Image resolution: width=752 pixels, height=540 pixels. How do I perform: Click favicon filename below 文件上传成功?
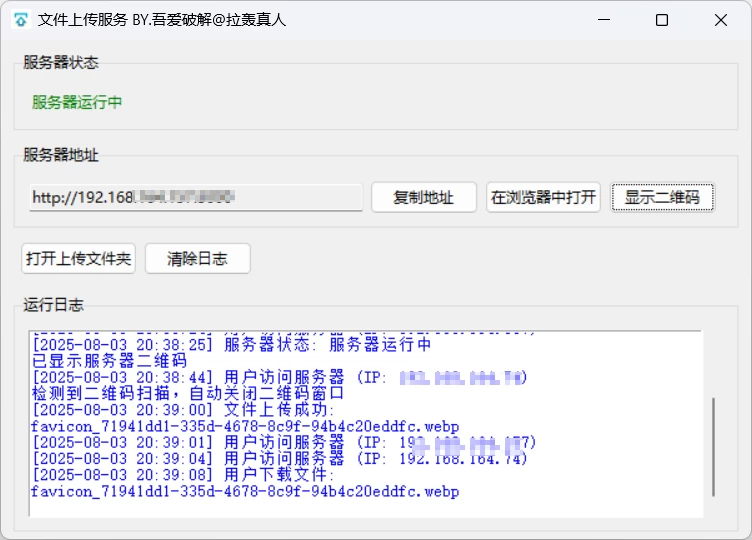(245, 426)
